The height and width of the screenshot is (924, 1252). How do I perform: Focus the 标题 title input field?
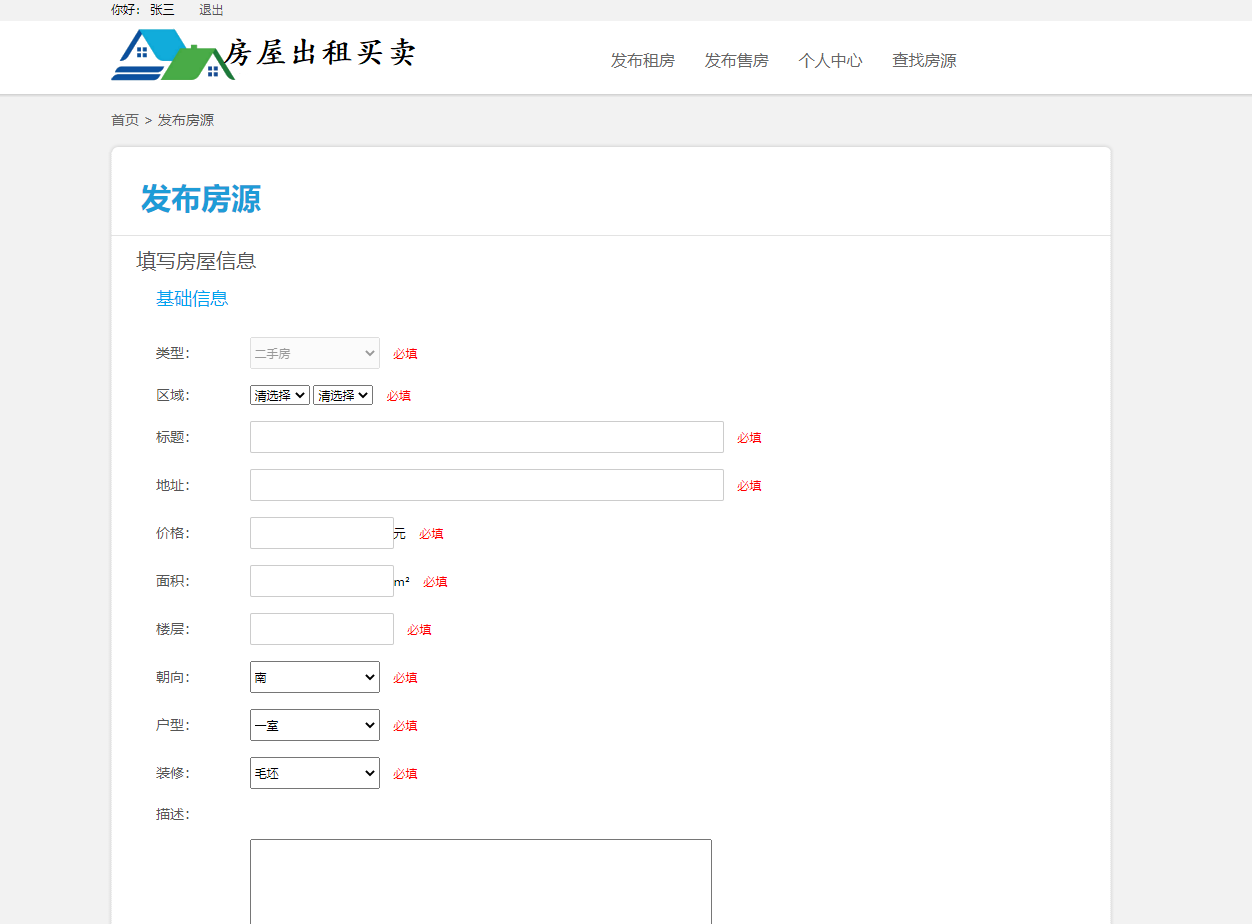[x=486, y=436]
